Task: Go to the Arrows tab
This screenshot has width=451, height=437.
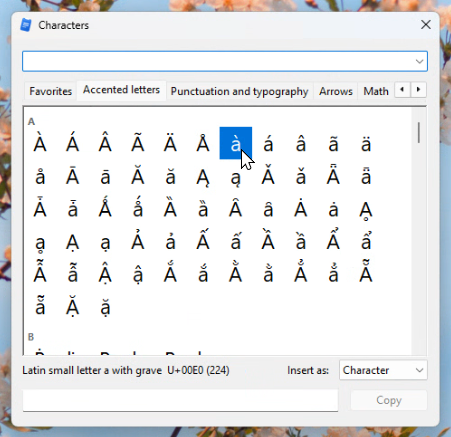Action: click(x=336, y=91)
